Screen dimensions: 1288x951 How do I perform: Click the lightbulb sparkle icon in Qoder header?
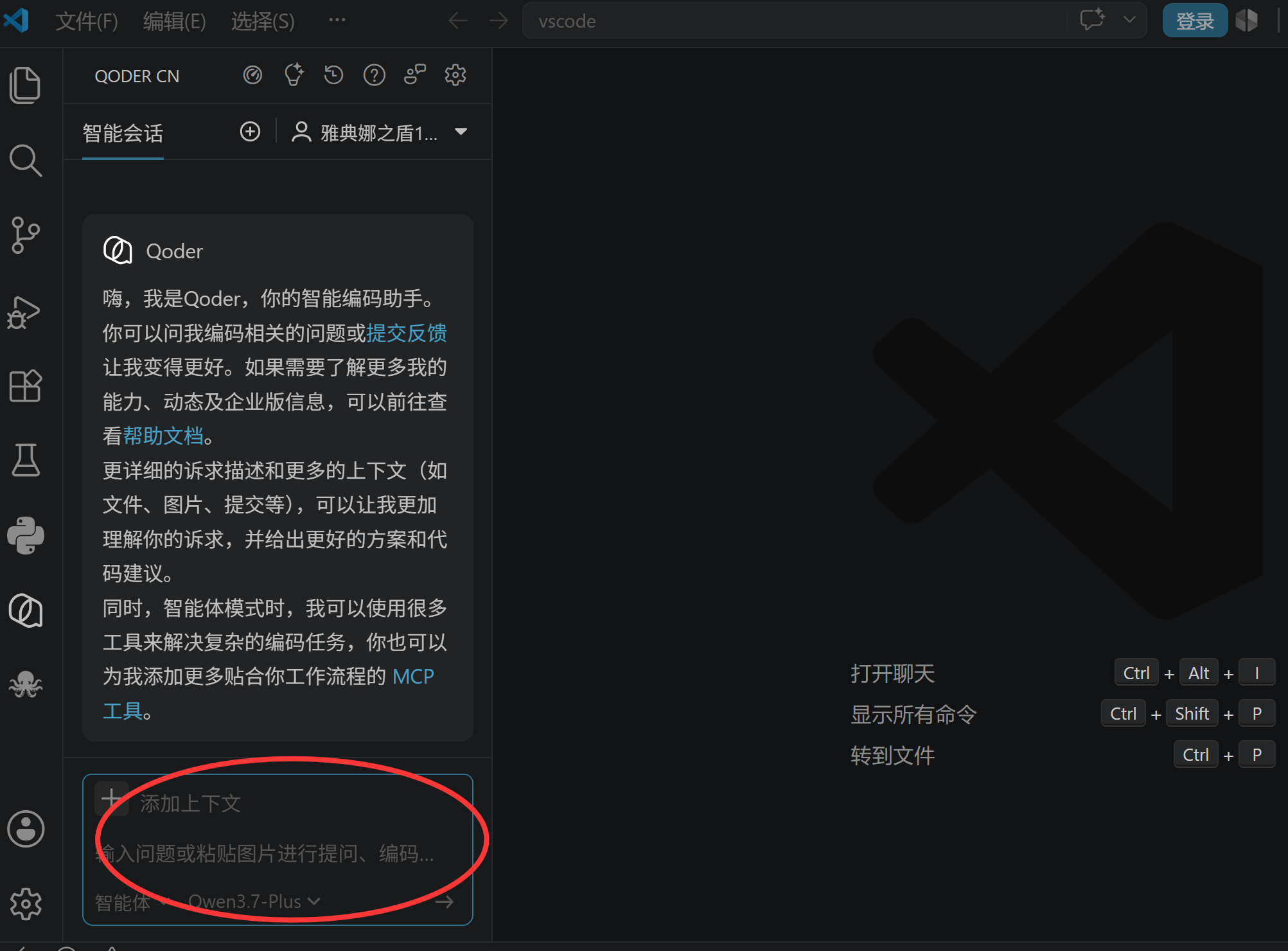294,75
